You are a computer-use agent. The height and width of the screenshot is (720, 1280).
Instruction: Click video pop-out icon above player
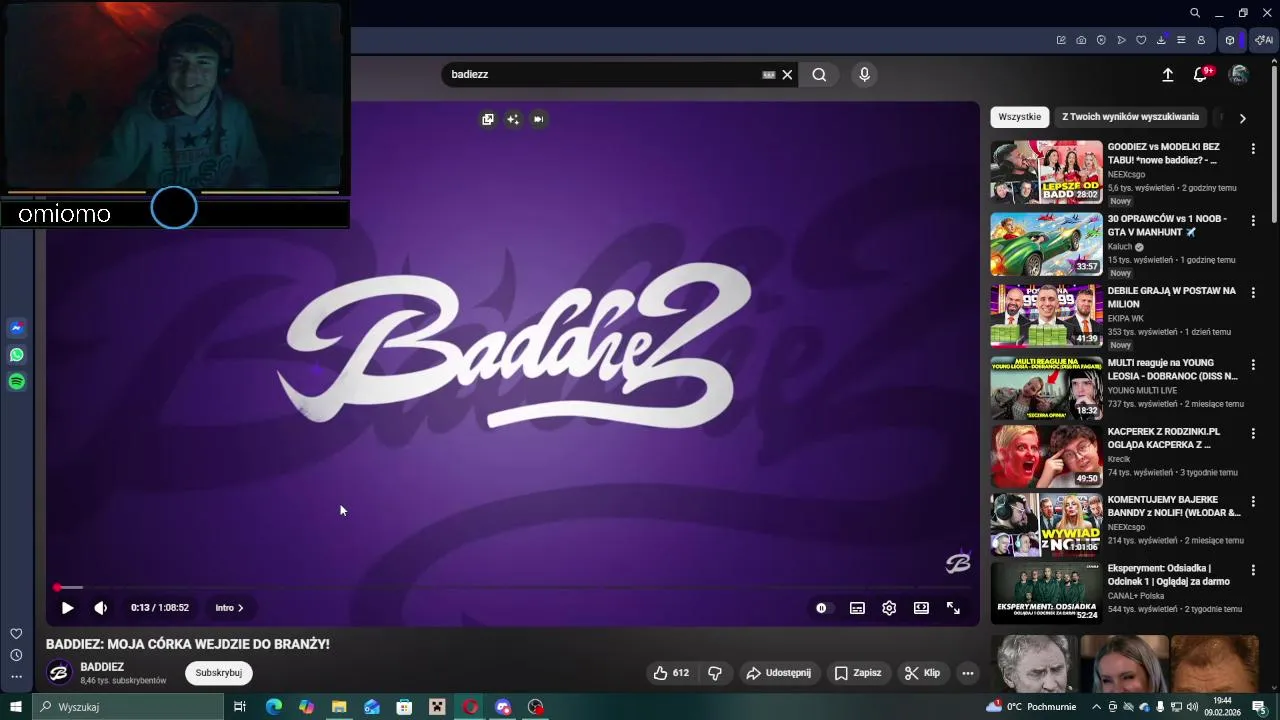[x=488, y=119]
